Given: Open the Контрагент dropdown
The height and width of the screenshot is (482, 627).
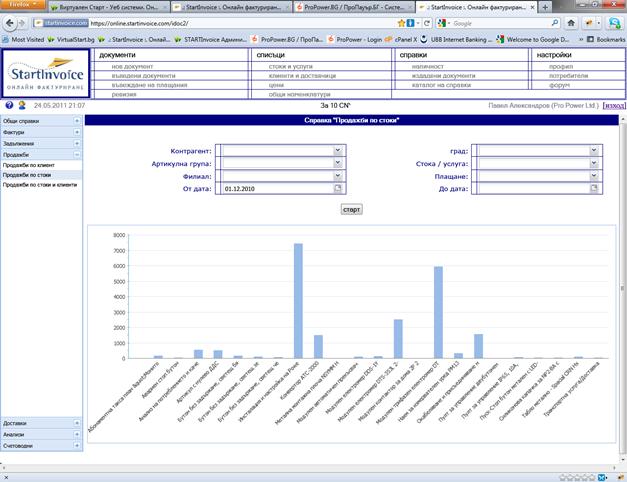Looking at the screenshot, I should (x=337, y=150).
